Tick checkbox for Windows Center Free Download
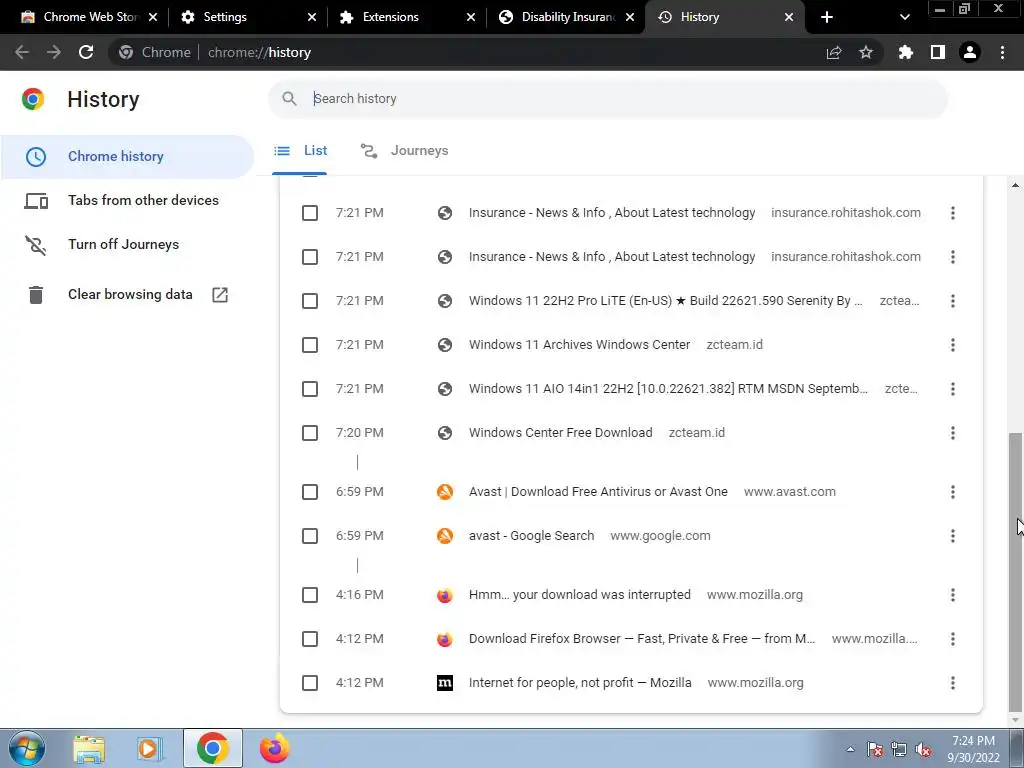The width and height of the screenshot is (1024, 768). coord(310,433)
